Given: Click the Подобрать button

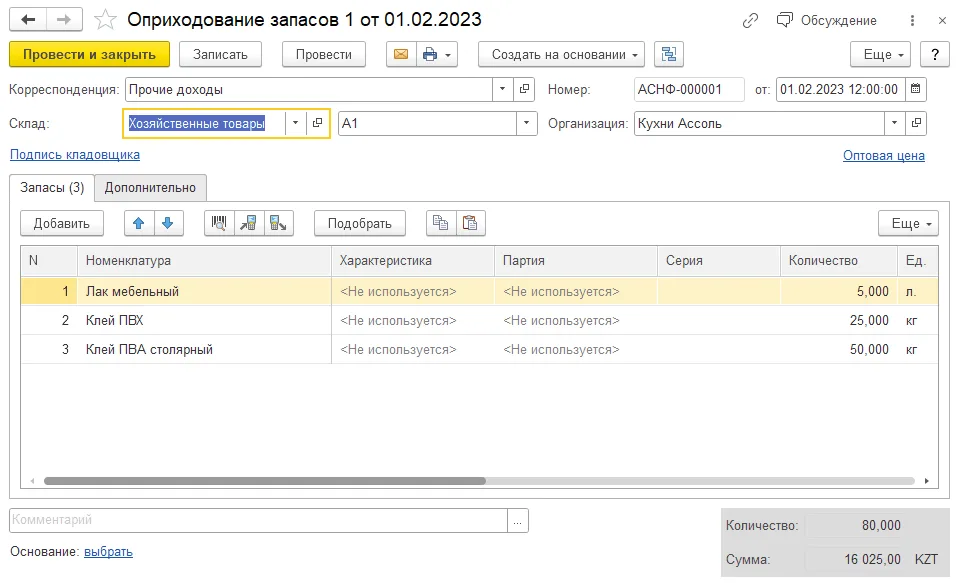Looking at the screenshot, I should pos(360,223).
